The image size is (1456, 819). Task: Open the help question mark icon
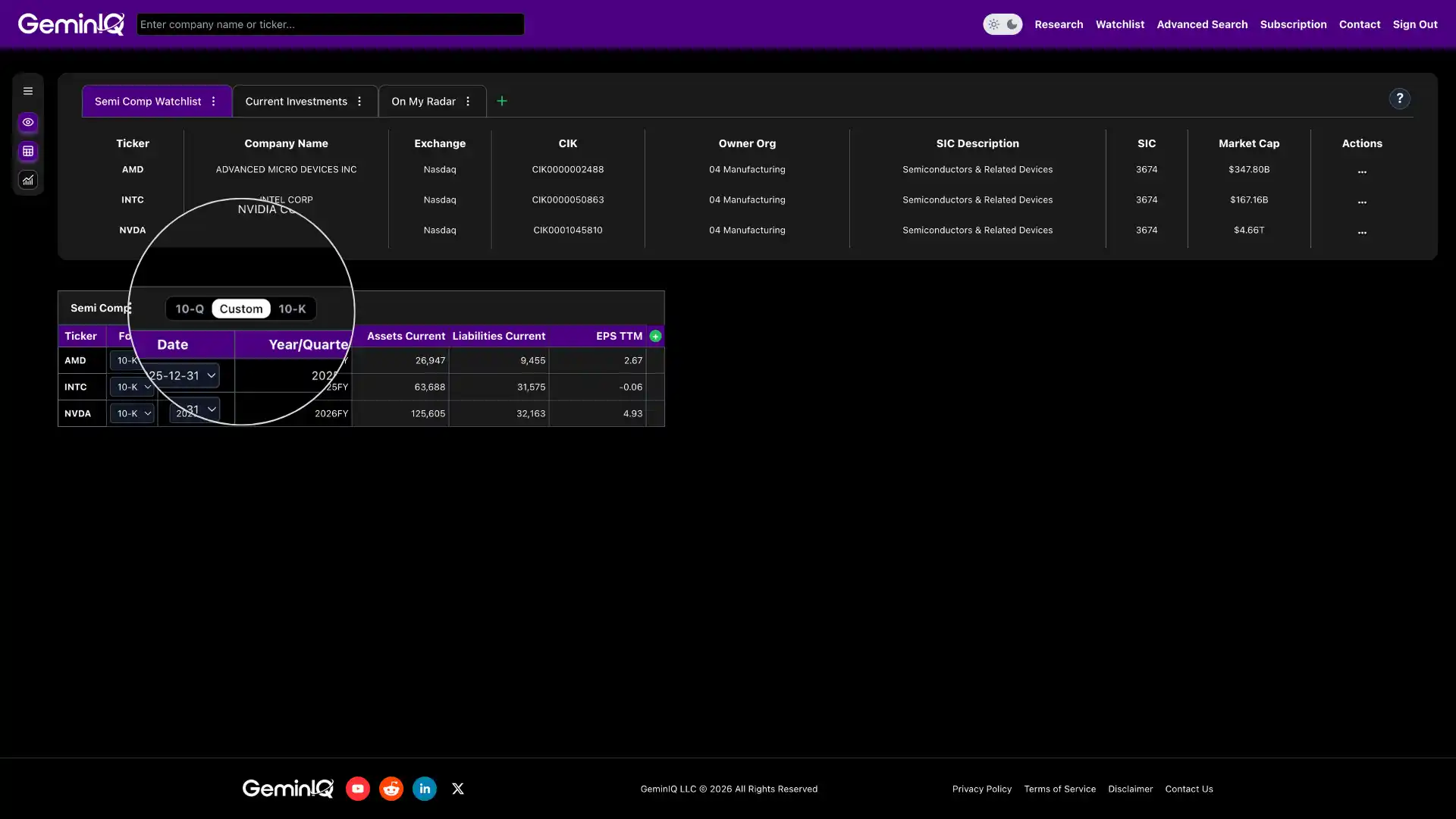pos(1399,99)
